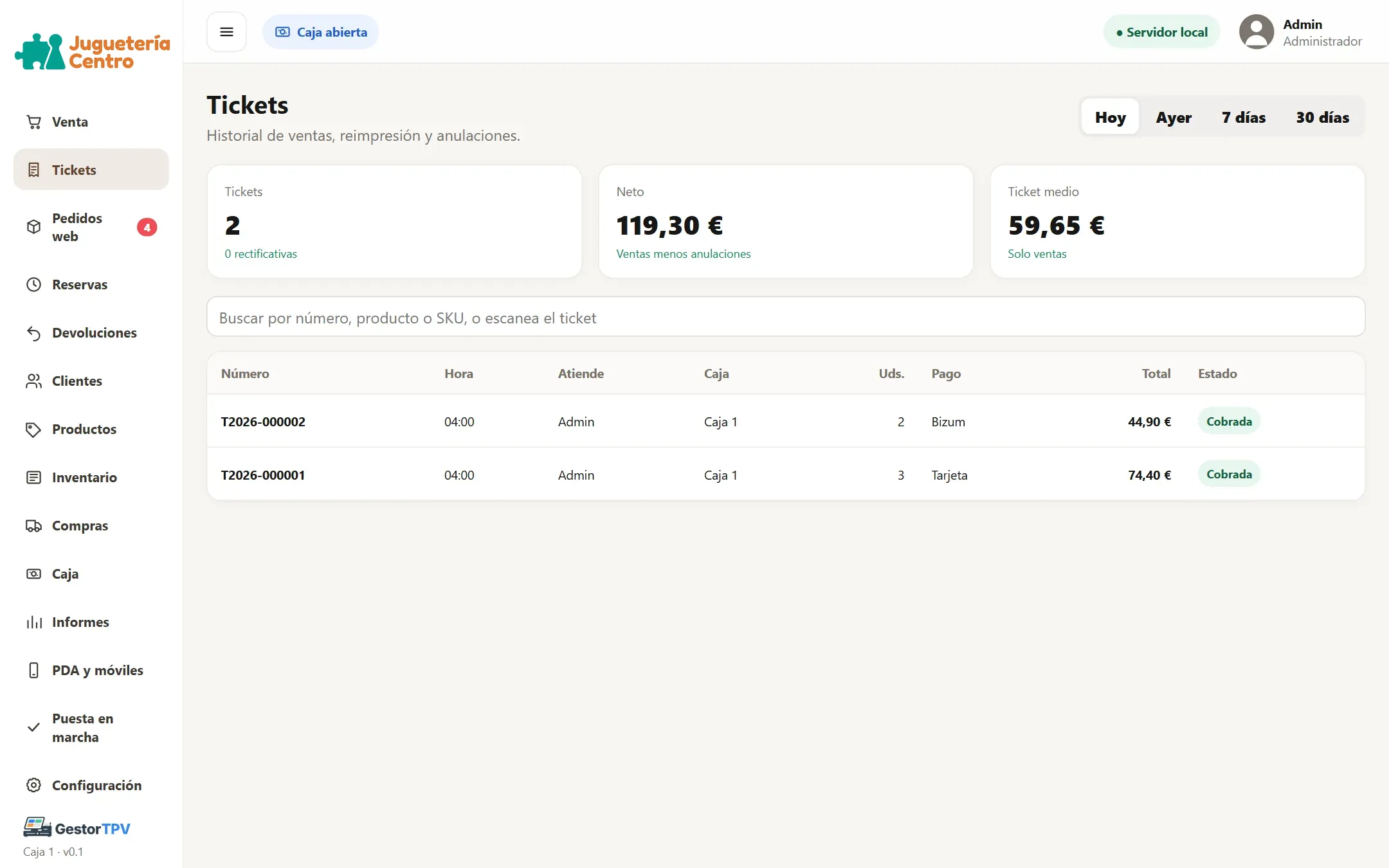Click the Servidor local indicator
Image resolution: width=1389 pixels, height=868 pixels.
click(1161, 32)
